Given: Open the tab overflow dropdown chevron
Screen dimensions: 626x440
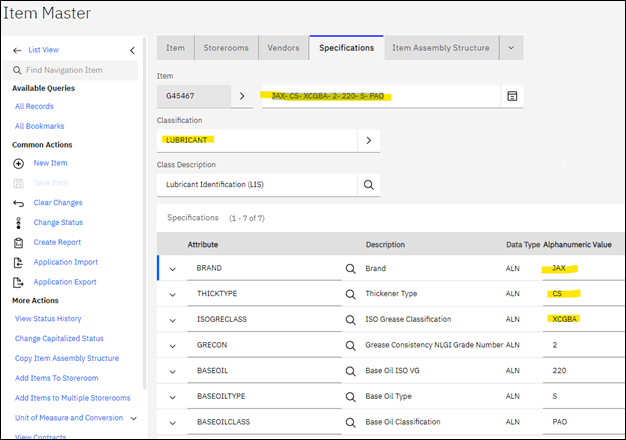Looking at the screenshot, I should tap(511, 48).
